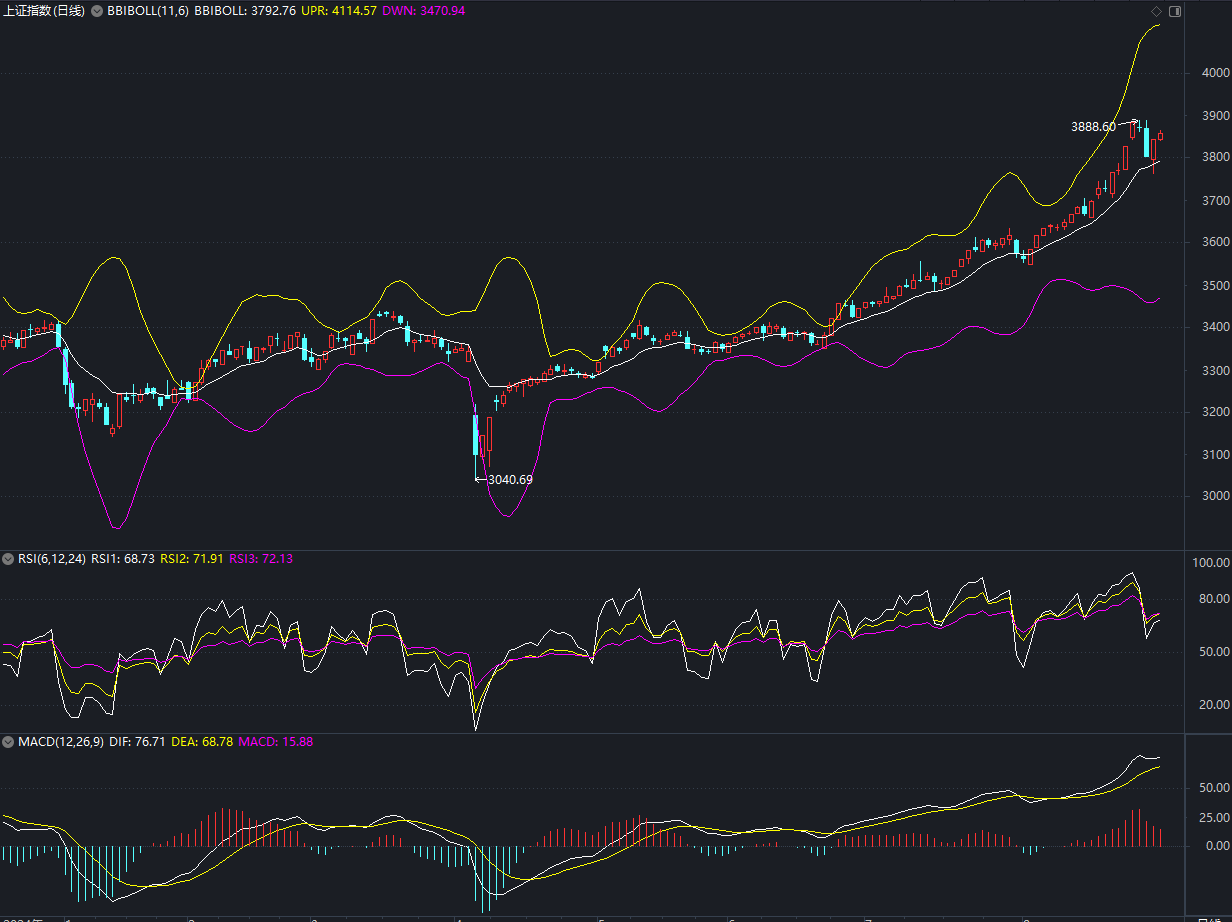Open the BBIBOLL indicator dropdown arrow
Viewport: 1232px width, 922px height.
tap(97, 11)
